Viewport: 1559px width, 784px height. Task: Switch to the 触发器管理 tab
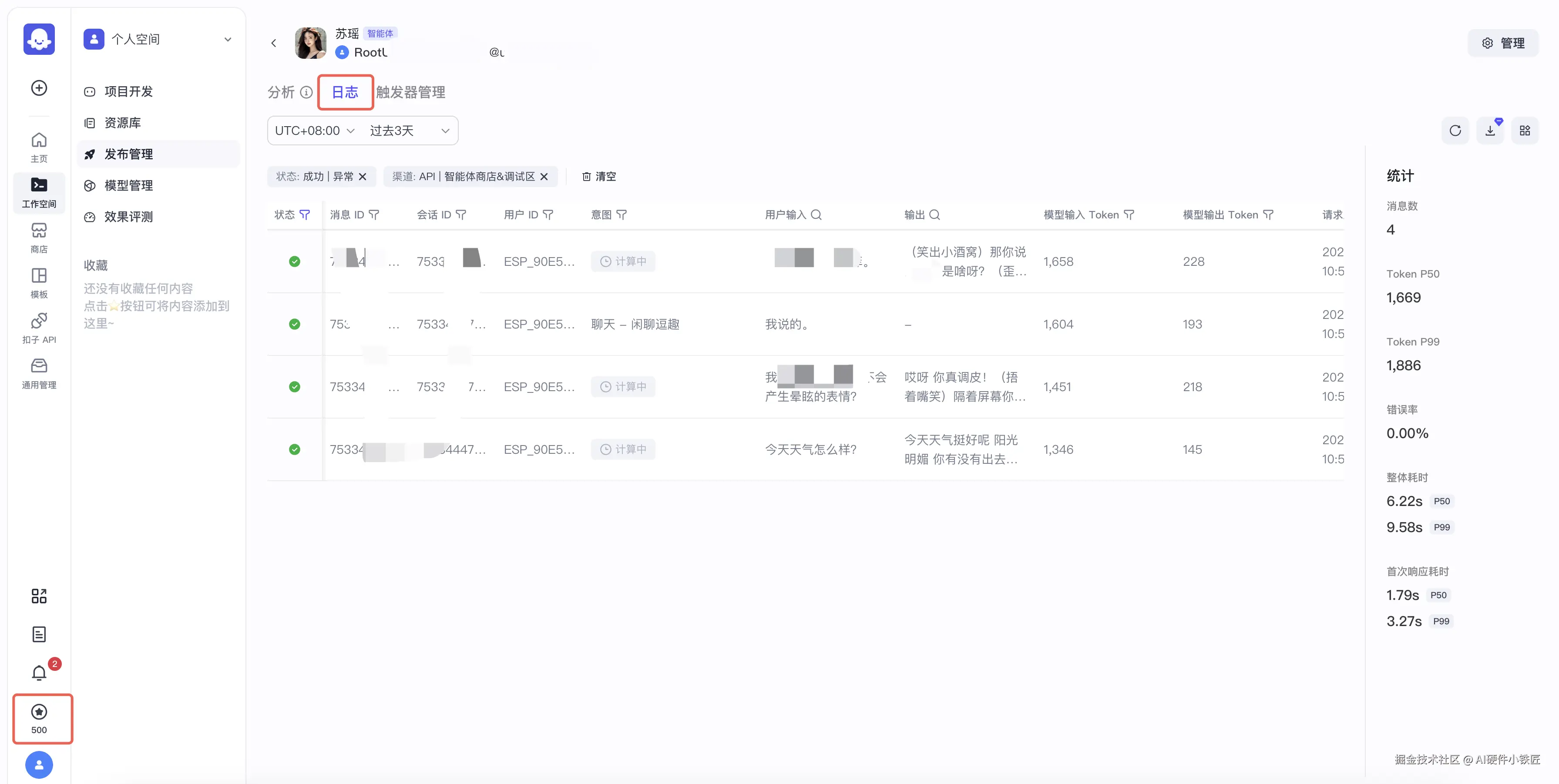coord(410,92)
